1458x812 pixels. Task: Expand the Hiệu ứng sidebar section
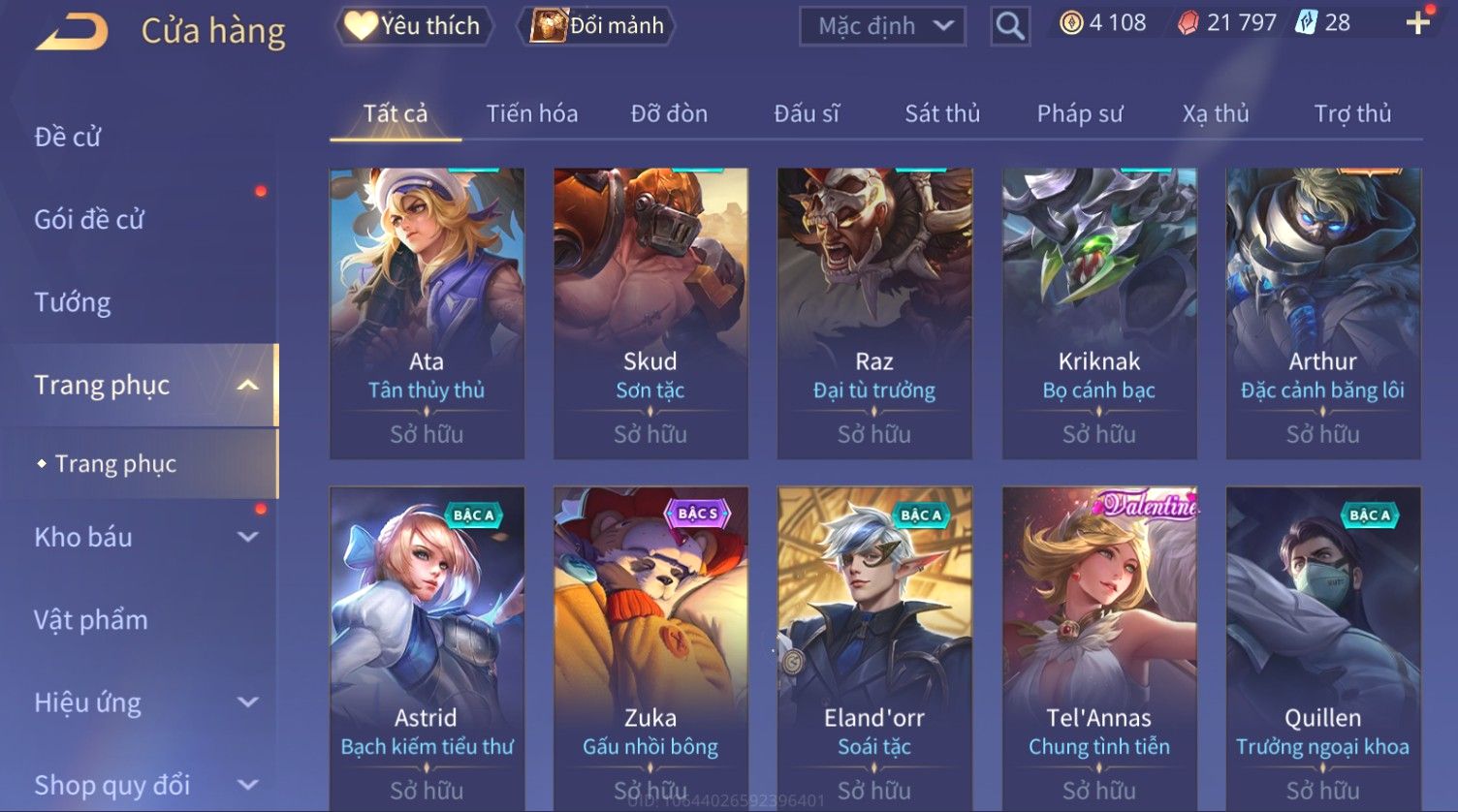[x=248, y=703]
